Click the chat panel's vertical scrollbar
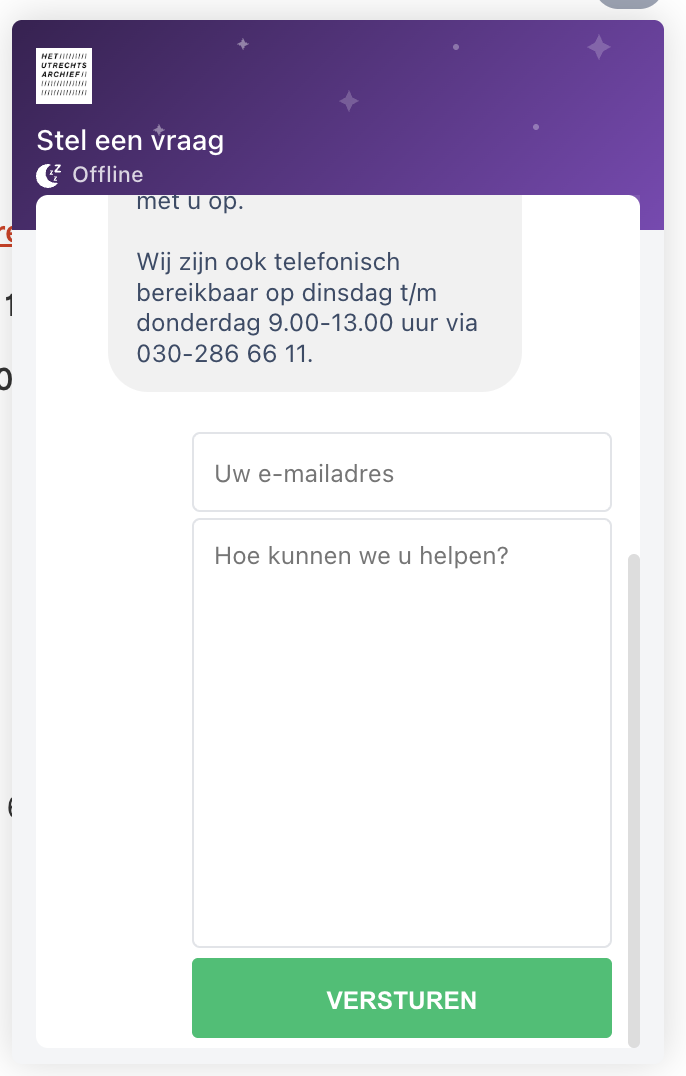686x1076 pixels. point(633,800)
